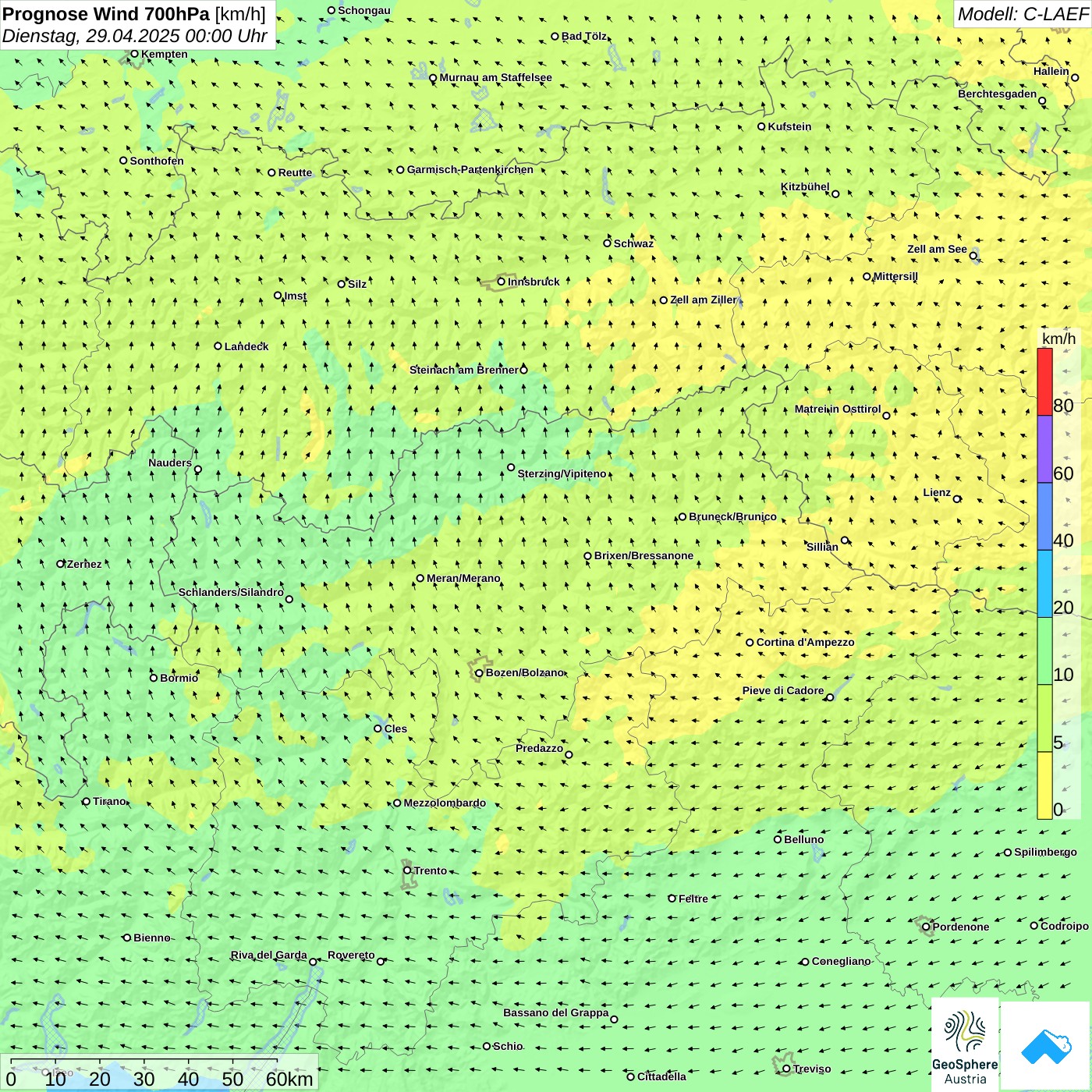This screenshot has height=1092, width=1092.
Task: Click the Berchtesgaden city label
Action: 998,94
